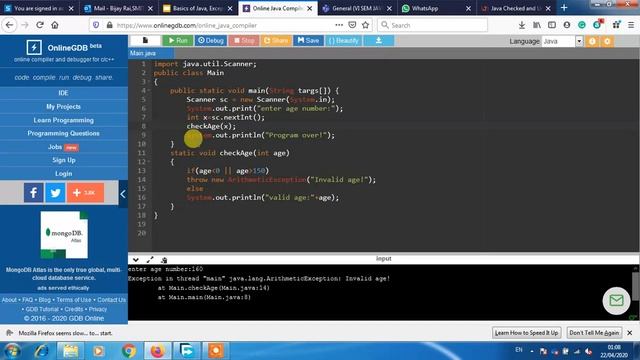
Task: Switch to the Basics of Java browser tab
Action: [x=198, y=8]
